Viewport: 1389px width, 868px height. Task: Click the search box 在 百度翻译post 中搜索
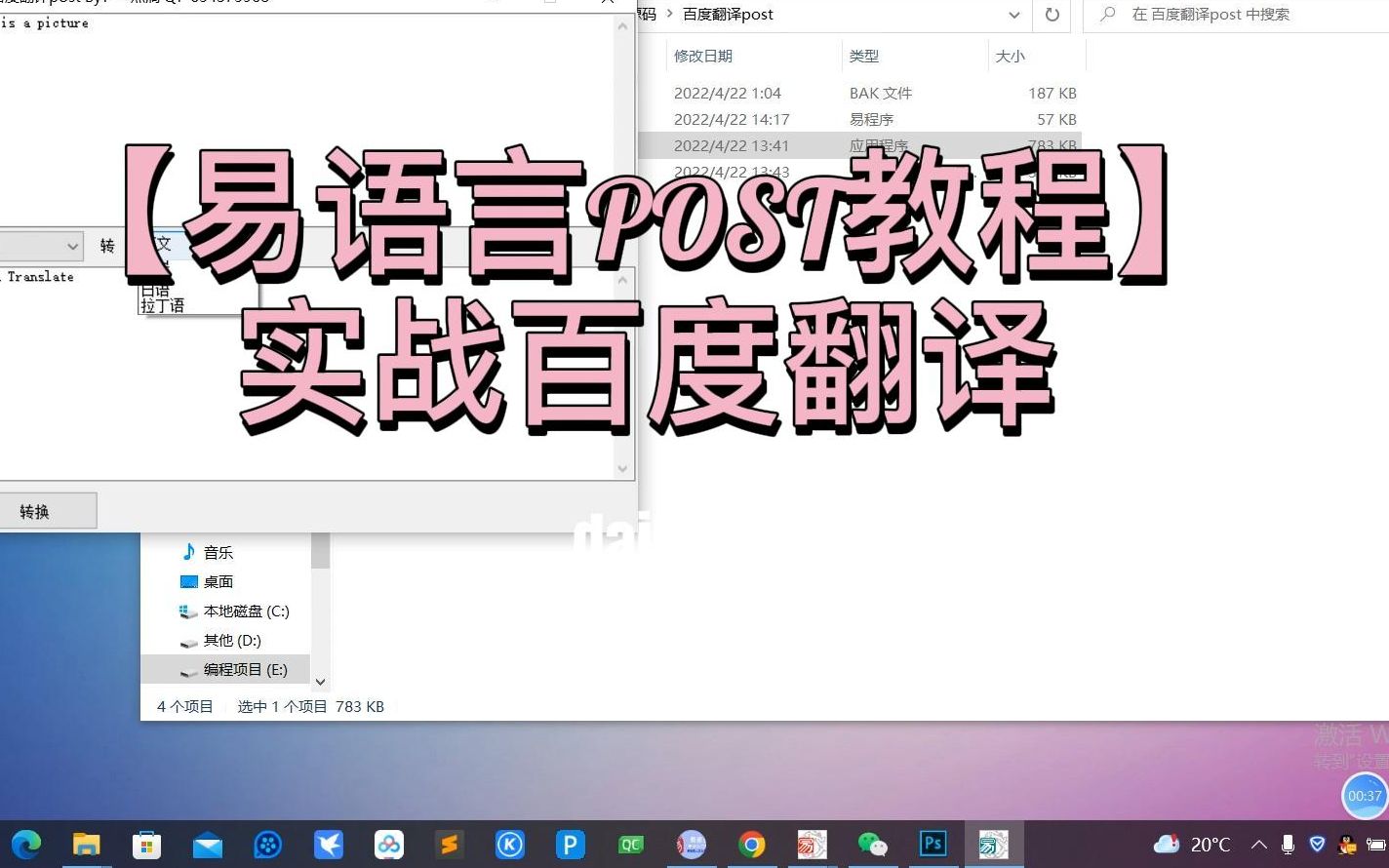(x=1236, y=15)
